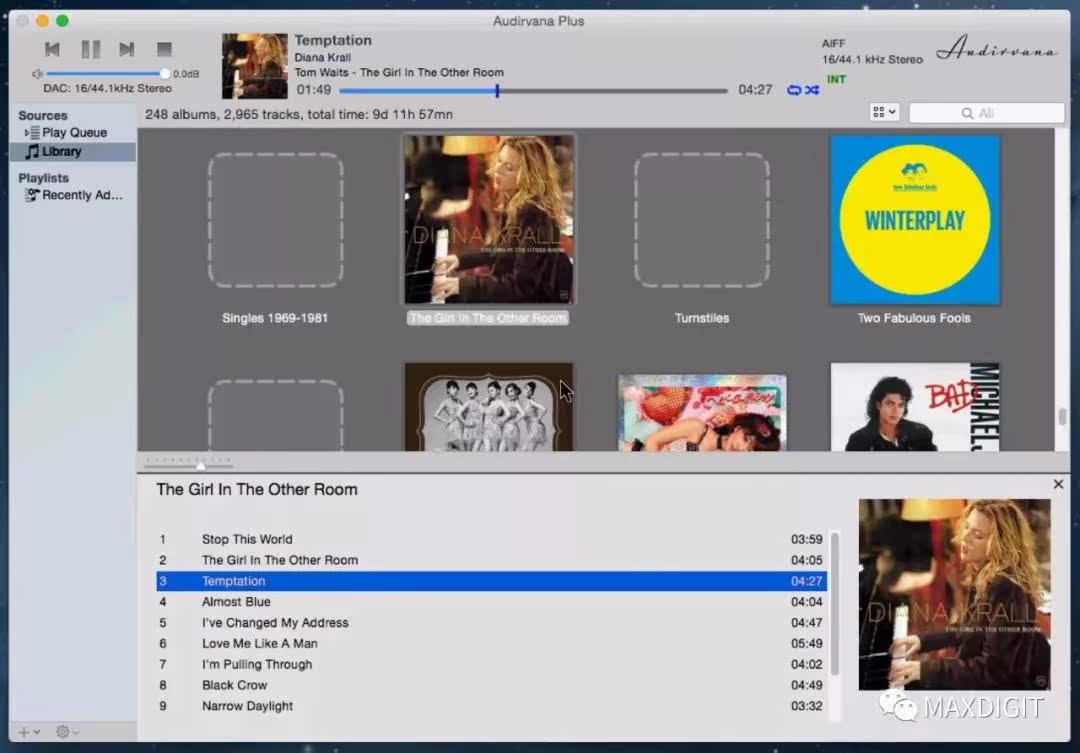1080x753 pixels.
Task: Adjust the volume slider knob
Action: tap(165, 74)
